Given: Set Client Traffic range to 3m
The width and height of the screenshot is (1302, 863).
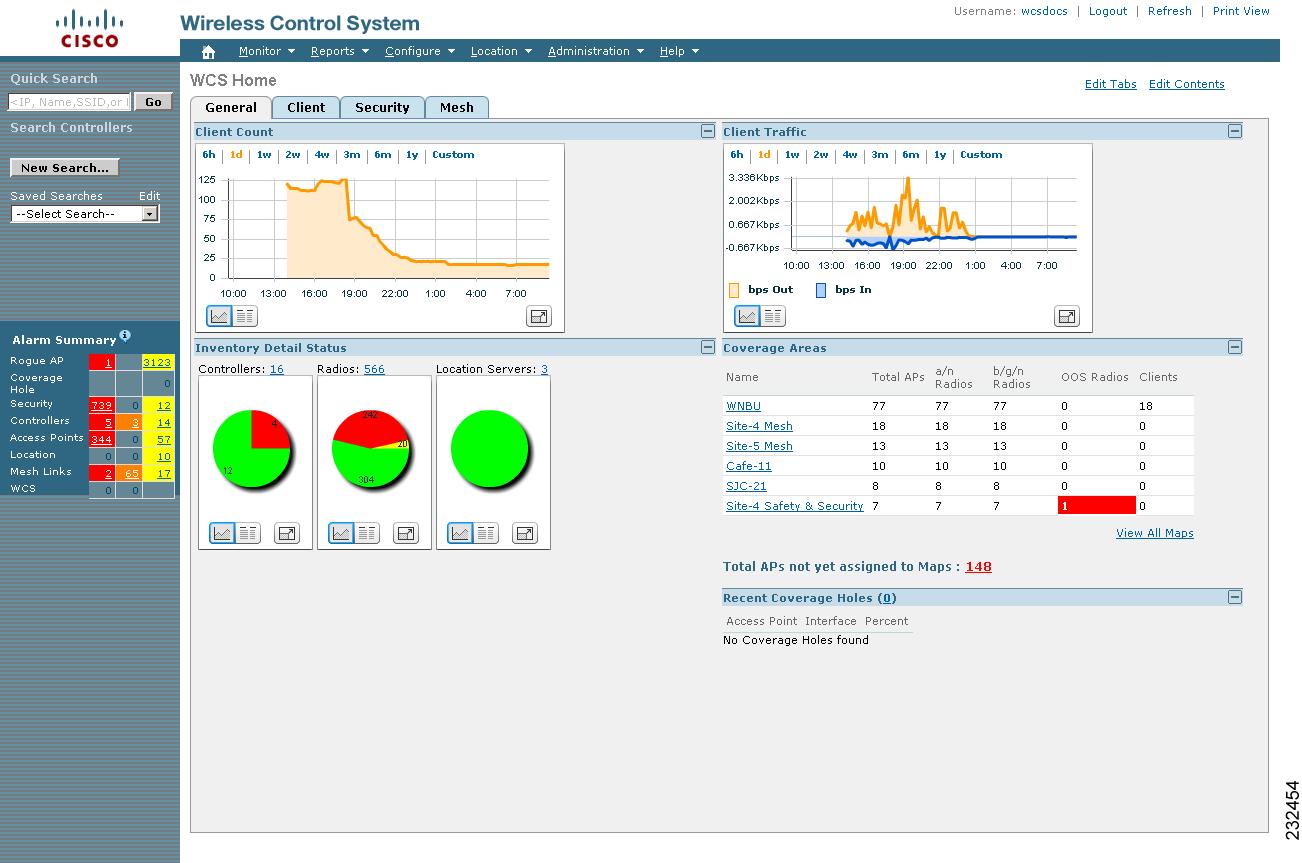Looking at the screenshot, I should tap(880, 155).
